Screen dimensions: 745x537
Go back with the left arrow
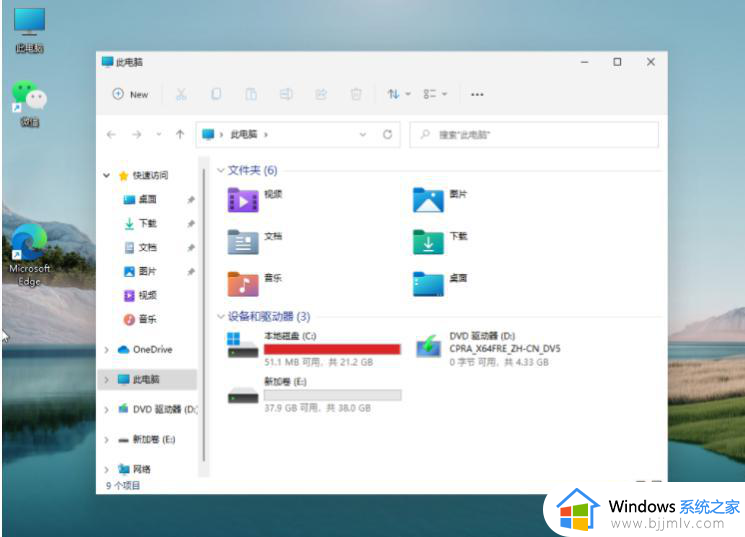(x=111, y=134)
